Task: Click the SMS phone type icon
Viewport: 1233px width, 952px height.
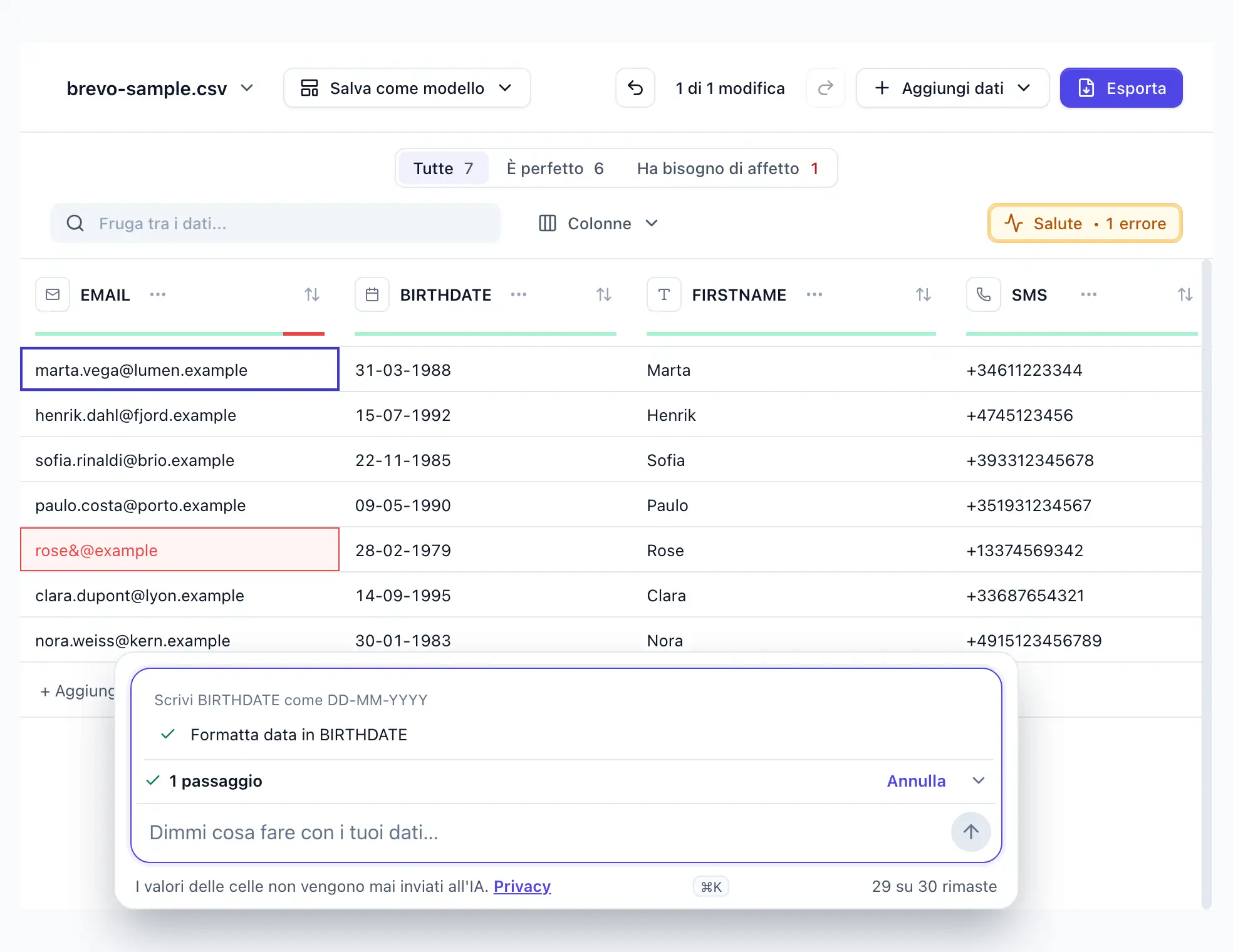Action: [984, 294]
